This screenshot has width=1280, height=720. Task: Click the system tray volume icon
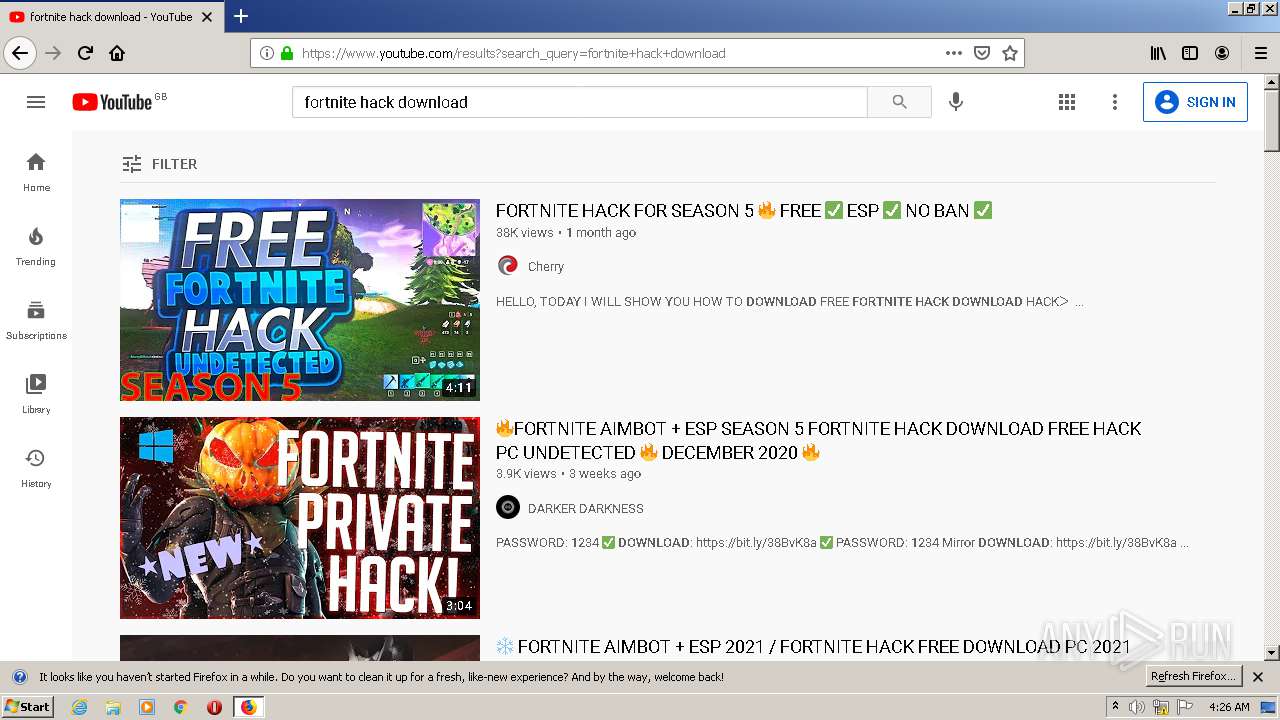(x=1136, y=707)
